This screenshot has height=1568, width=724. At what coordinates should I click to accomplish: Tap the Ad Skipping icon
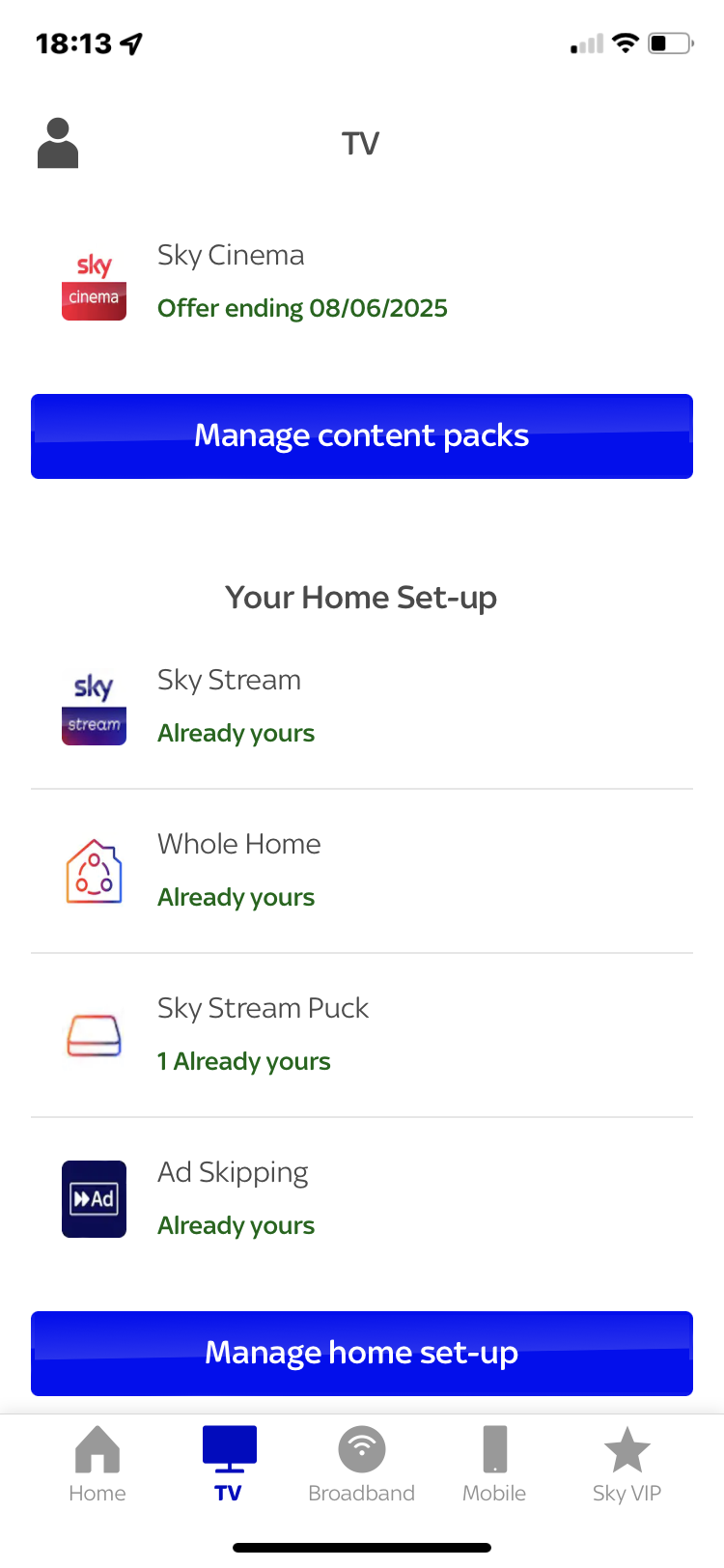[x=94, y=1199]
